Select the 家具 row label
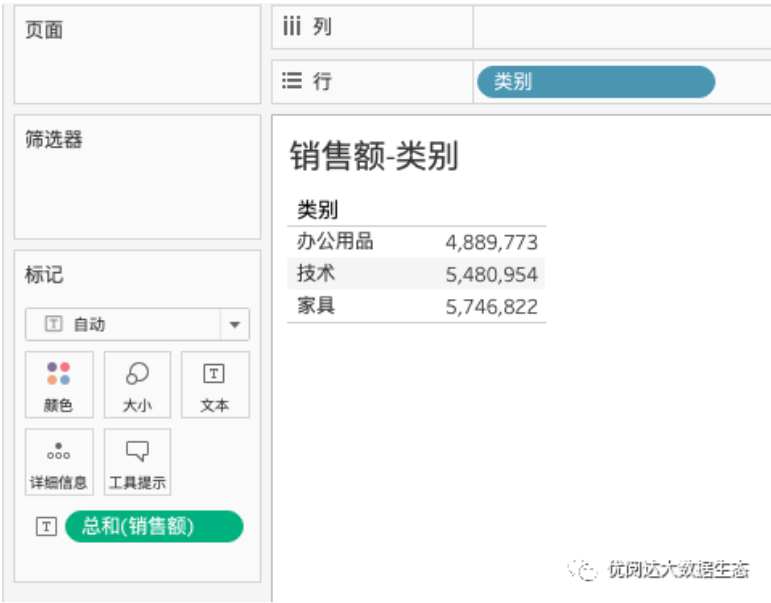This screenshot has height=603, width=771. click(x=316, y=306)
